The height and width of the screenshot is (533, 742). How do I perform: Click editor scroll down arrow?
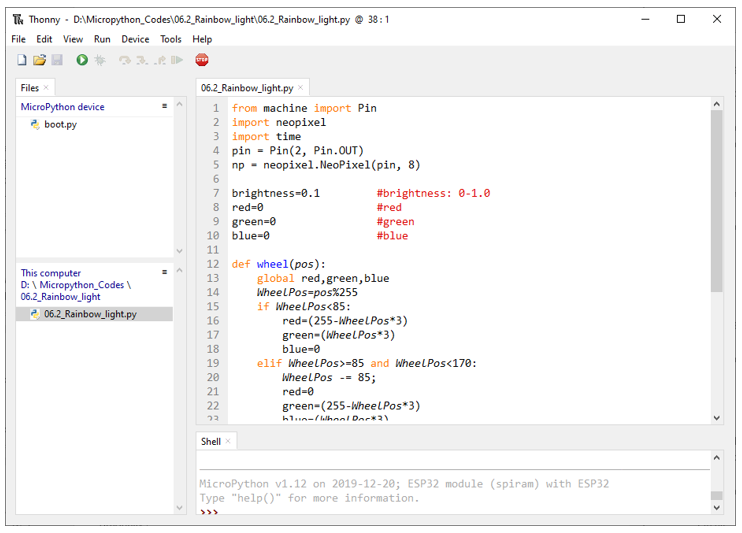pos(716,418)
